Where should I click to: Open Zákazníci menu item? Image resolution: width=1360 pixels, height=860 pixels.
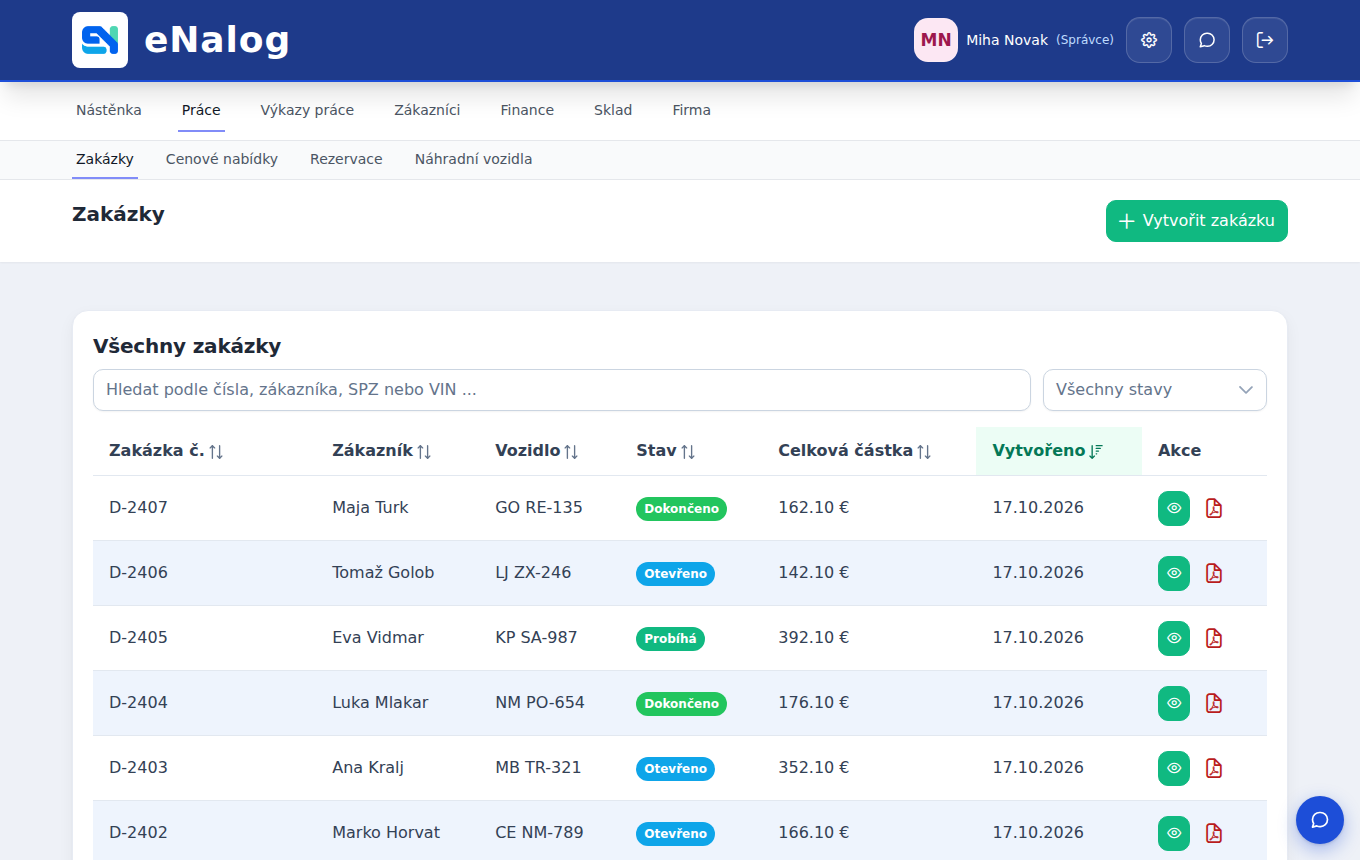coord(427,110)
